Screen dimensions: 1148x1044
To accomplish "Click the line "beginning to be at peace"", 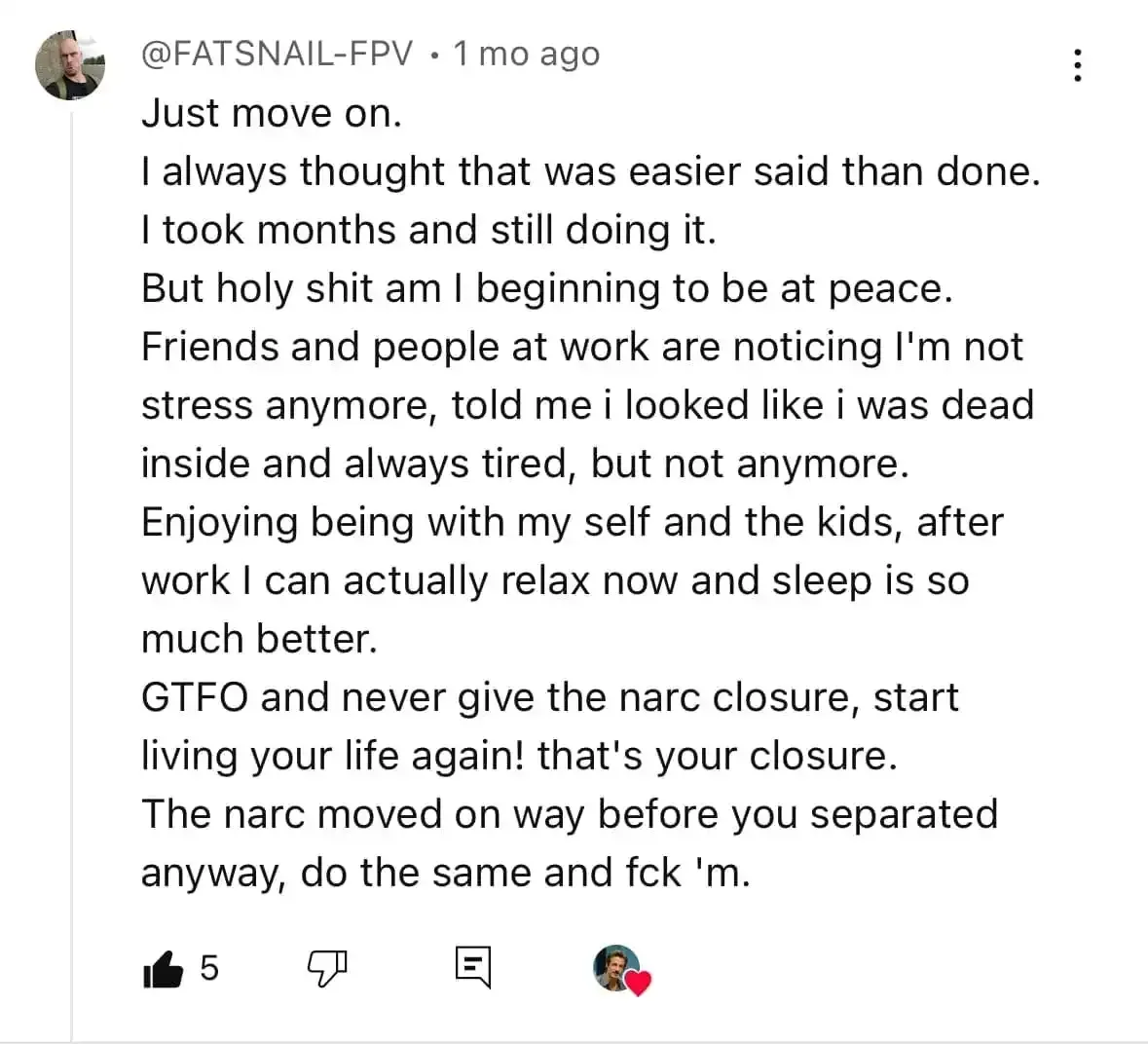I will tap(546, 288).
